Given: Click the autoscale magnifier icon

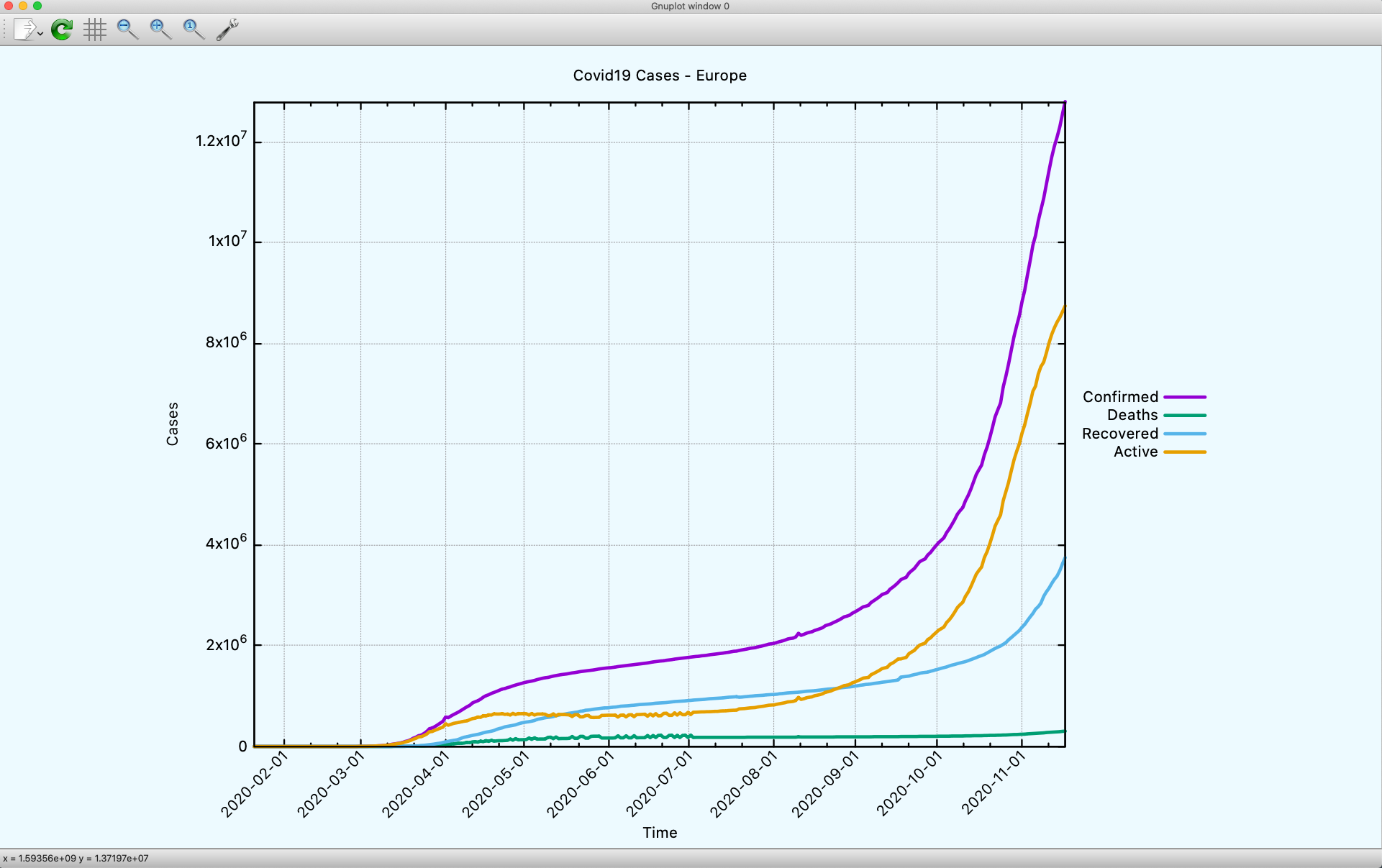Looking at the screenshot, I should coord(193,29).
